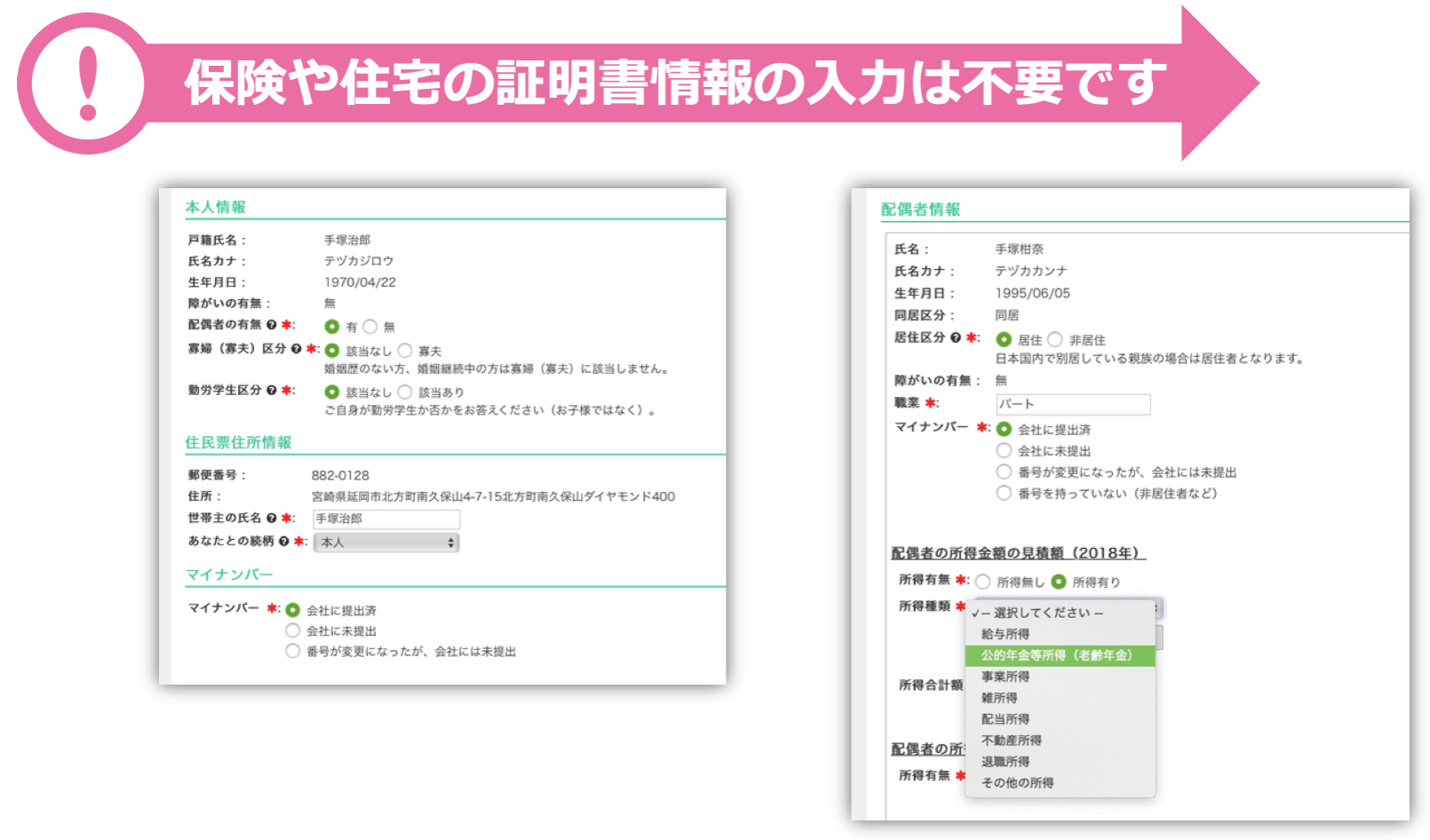The width and height of the screenshot is (1430, 840).
Task: Click help icon next to 居住区分
Action: click(956, 338)
